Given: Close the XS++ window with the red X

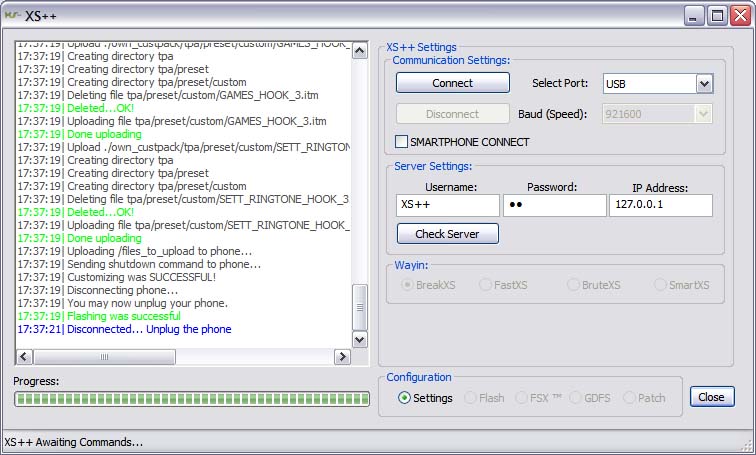Looking at the screenshot, I should pyautogui.click(x=740, y=16).
